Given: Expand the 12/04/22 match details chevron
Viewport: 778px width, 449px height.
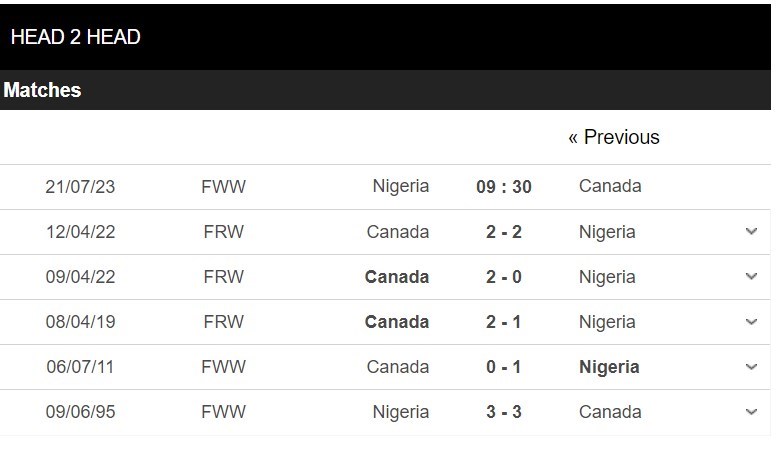Looking at the screenshot, I should point(751,231).
